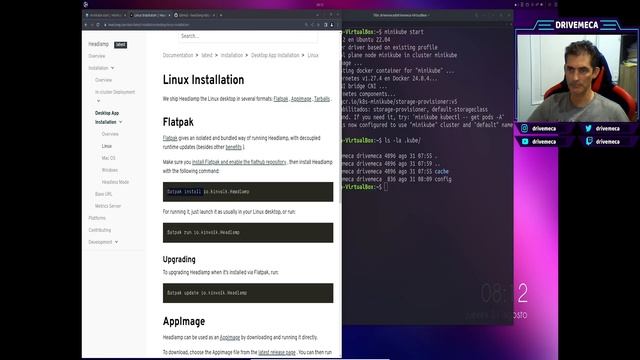The height and width of the screenshot is (360, 640).
Task: Open the Headlamp logo link in sidebar
Action: (98, 44)
